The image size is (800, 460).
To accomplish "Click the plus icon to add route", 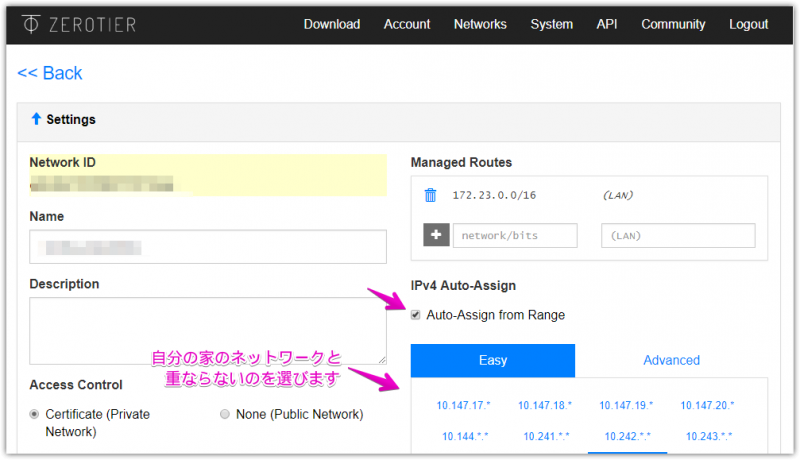I will pyautogui.click(x=436, y=236).
